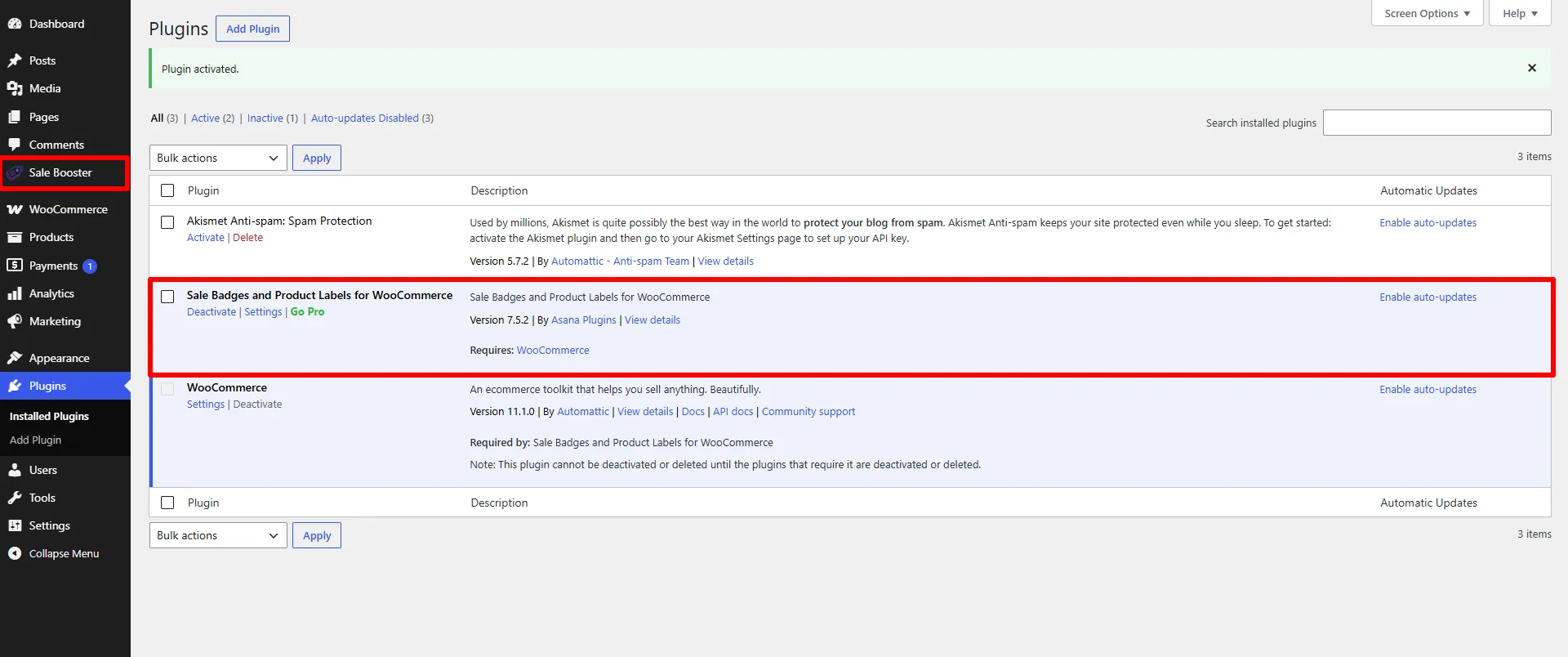Image resolution: width=1568 pixels, height=657 pixels.
Task: Filter plugins by Active
Action: (205, 118)
